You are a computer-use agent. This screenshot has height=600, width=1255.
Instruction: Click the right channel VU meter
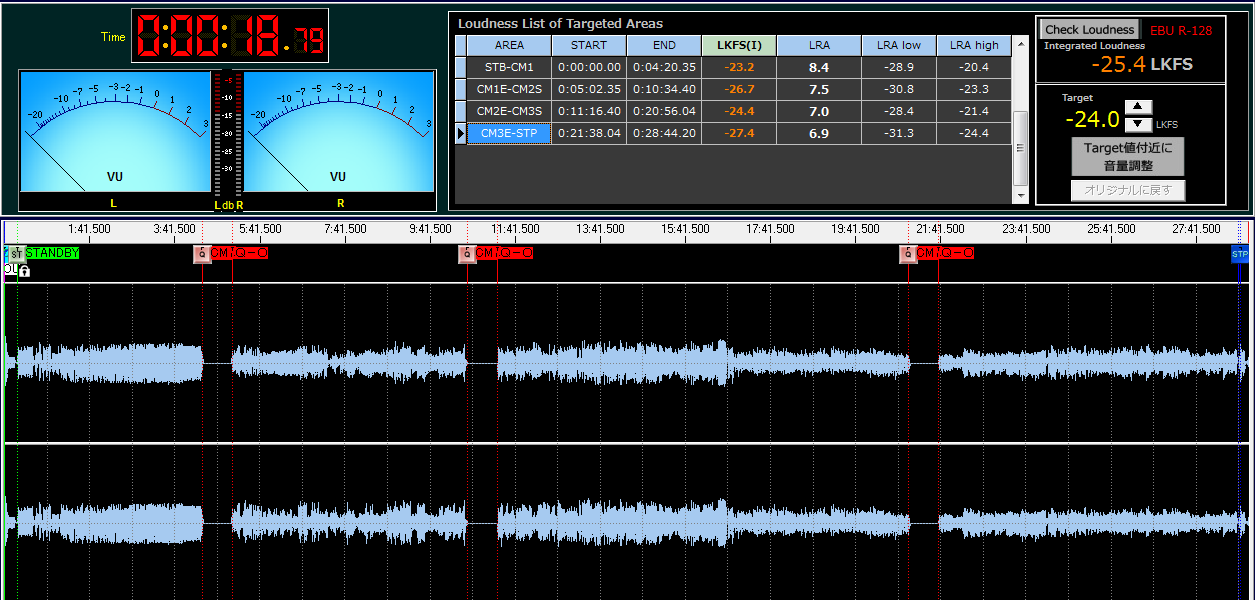(x=339, y=132)
